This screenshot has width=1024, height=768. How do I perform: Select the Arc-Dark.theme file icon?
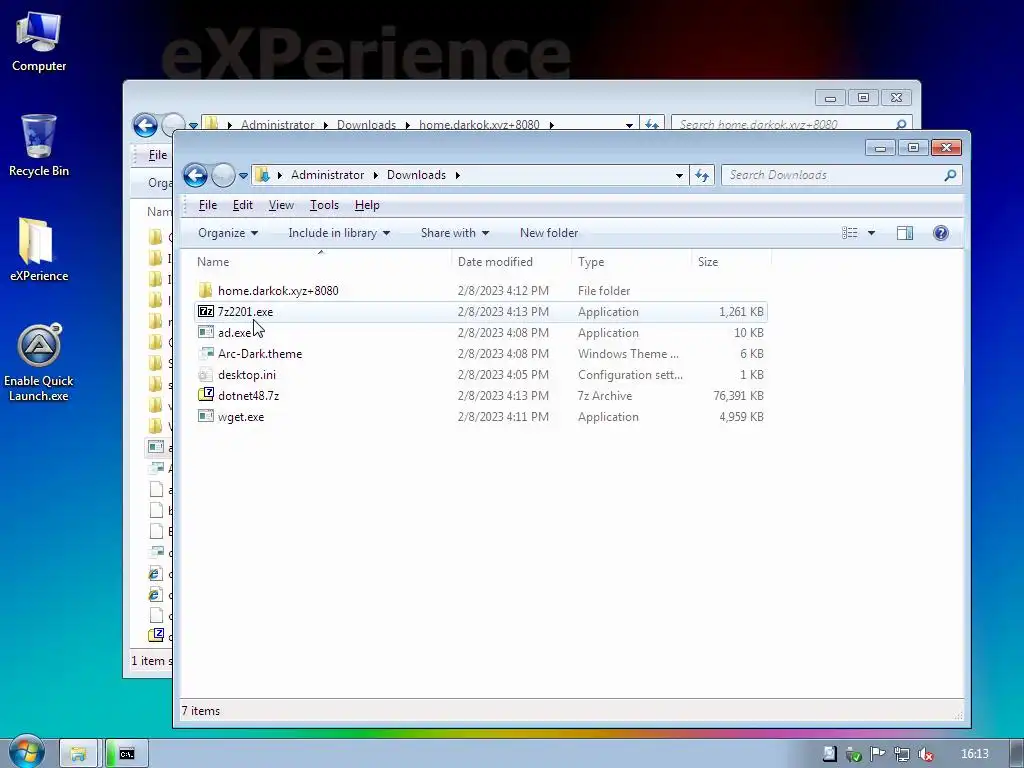206,353
